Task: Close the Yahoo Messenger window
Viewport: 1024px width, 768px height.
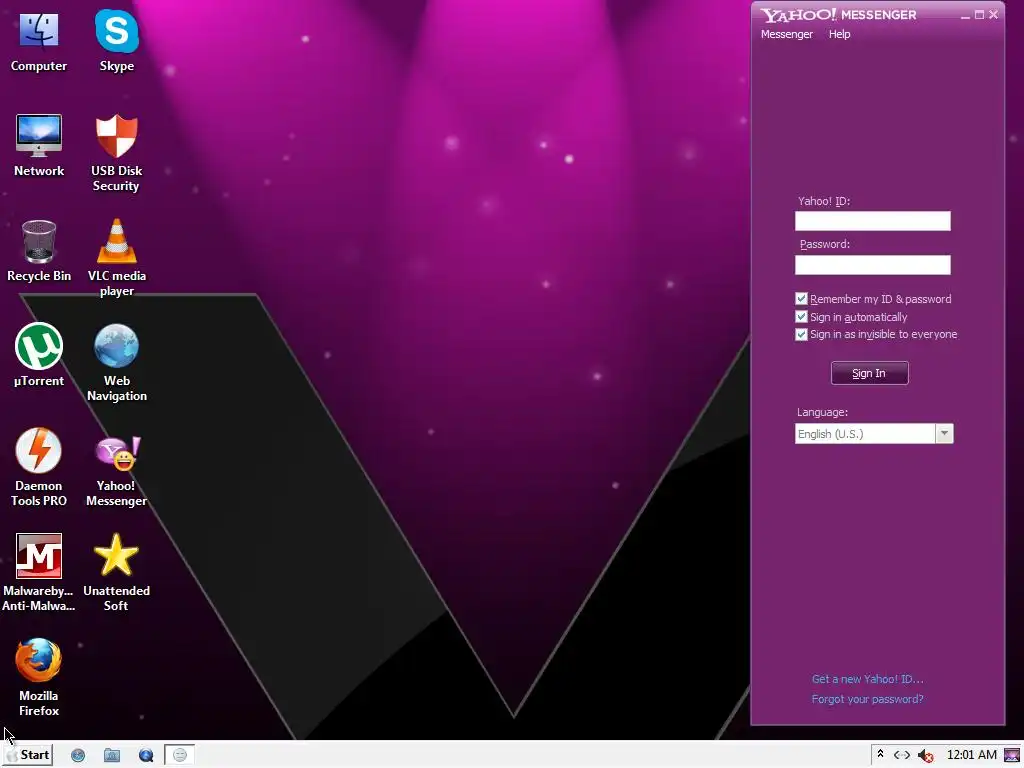Action: click(993, 14)
